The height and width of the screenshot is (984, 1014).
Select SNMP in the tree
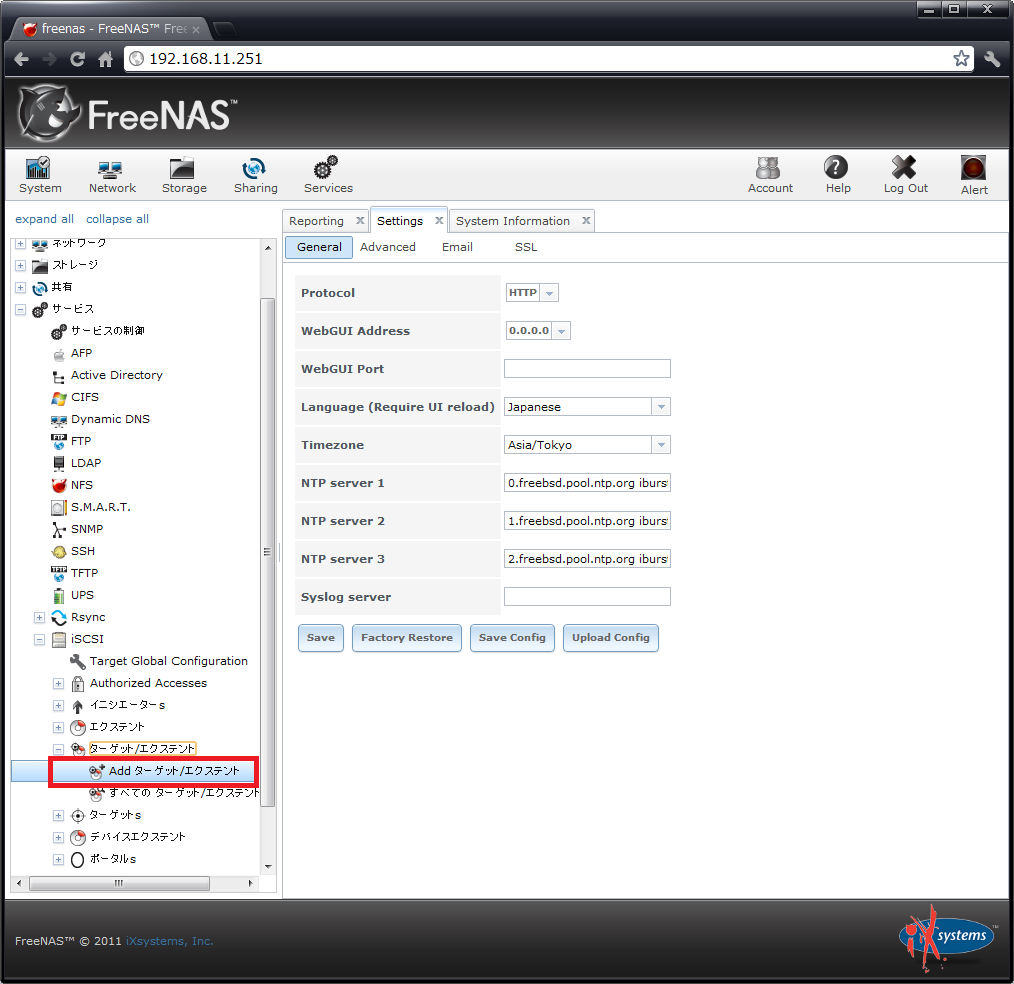click(x=87, y=529)
